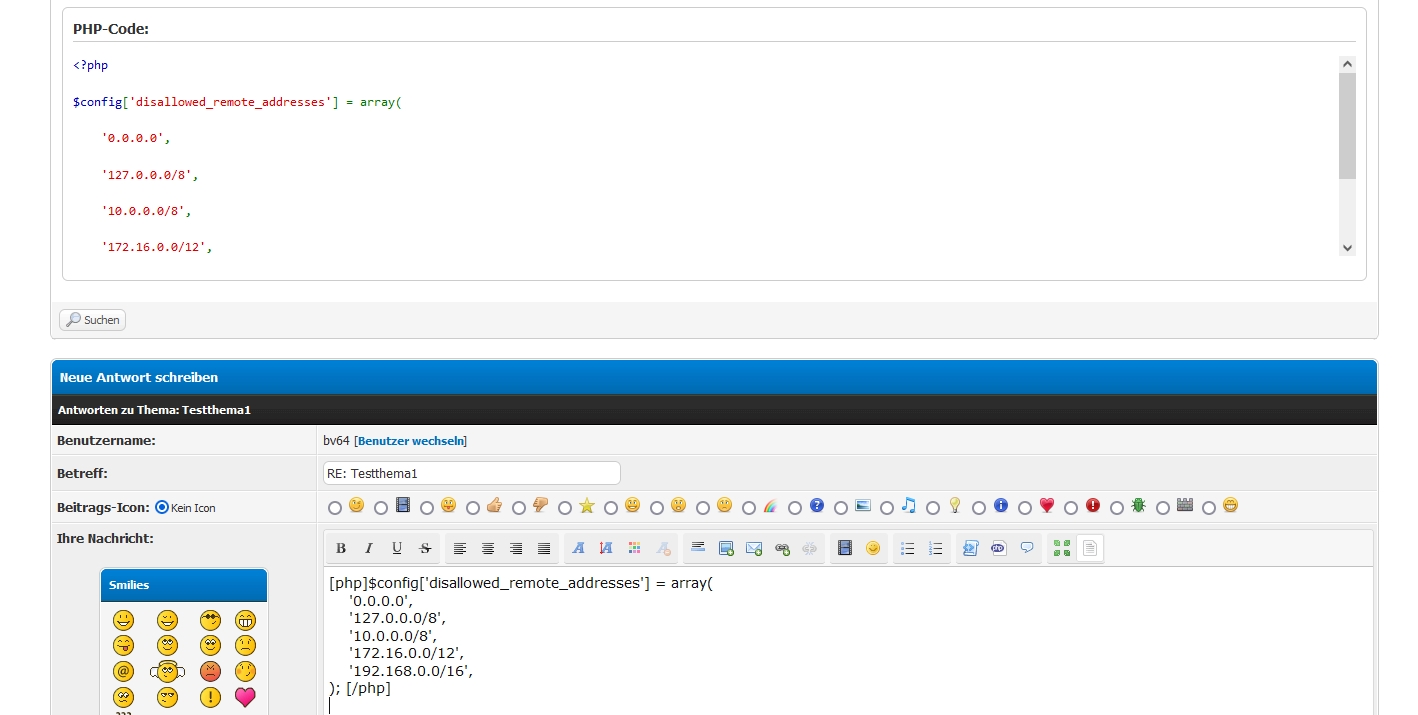Image resolution: width=1418 pixels, height=715 pixels.
Task: Select the winking smiley post icon
Action: [x=356, y=505]
